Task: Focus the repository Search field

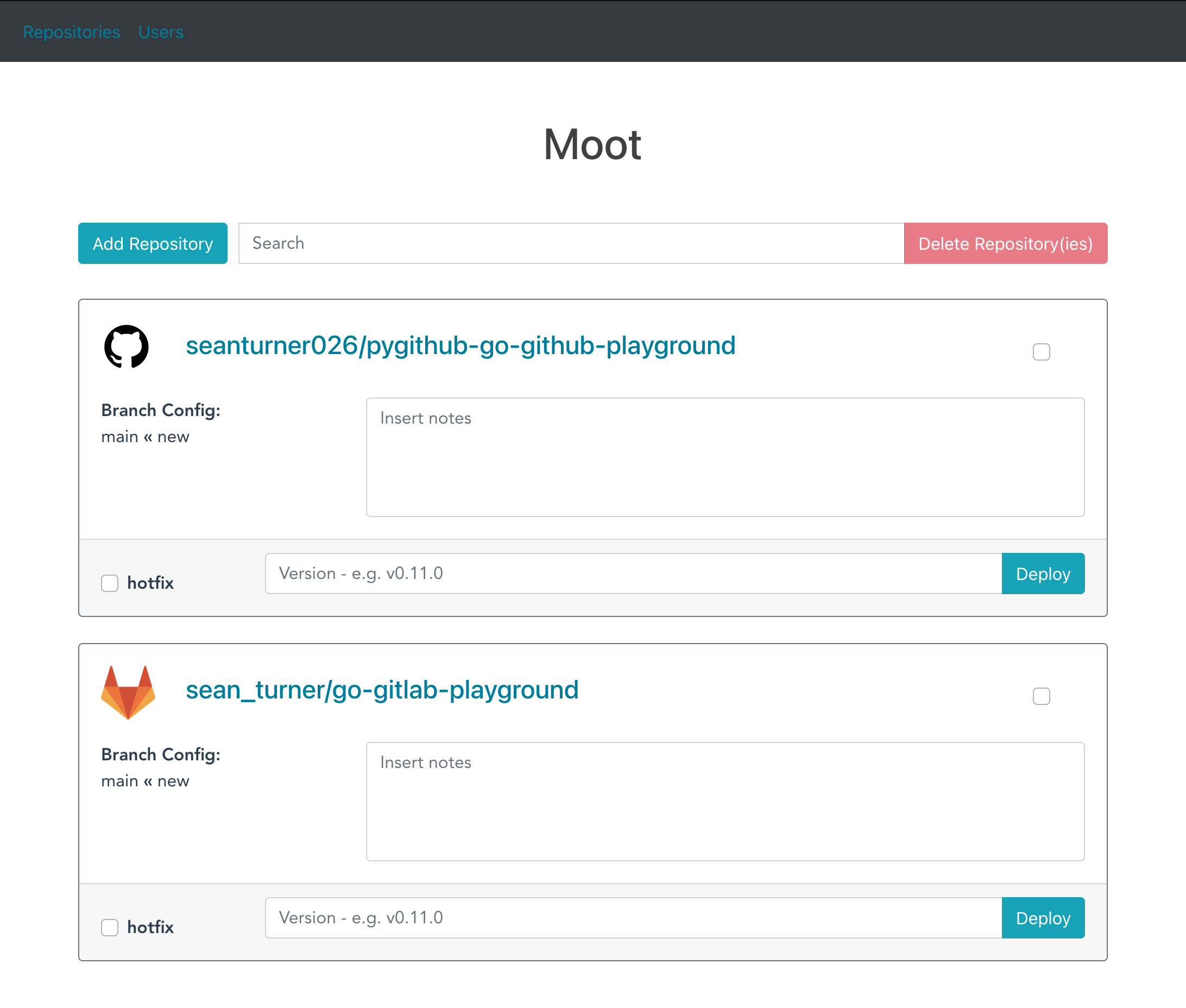Action: (571, 243)
